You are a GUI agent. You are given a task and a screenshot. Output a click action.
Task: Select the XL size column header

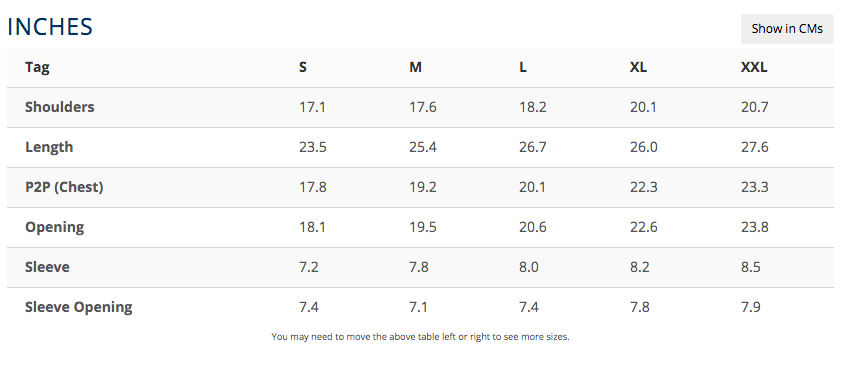click(x=638, y=68)
